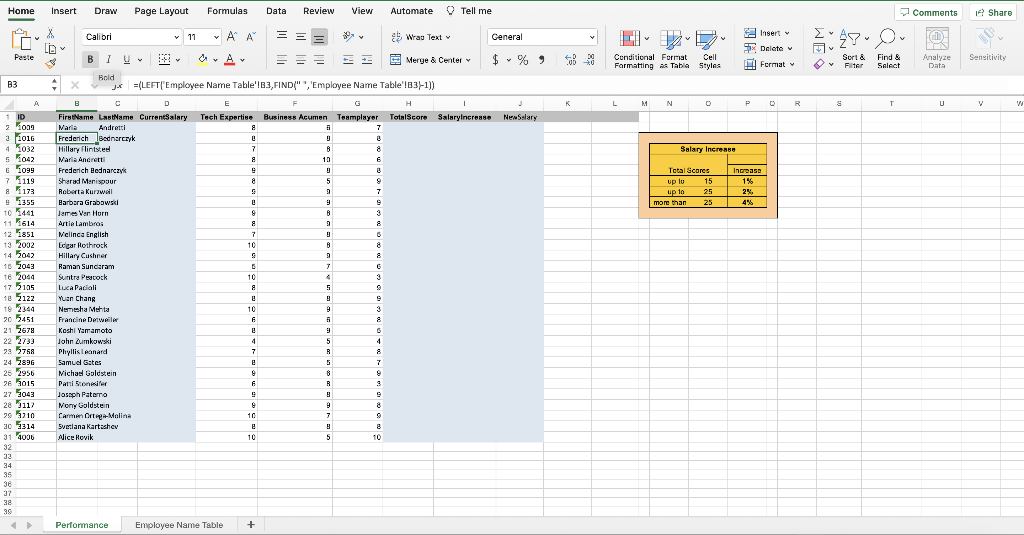
Task: Set top vertical alignment
Action: coord(281,37)
